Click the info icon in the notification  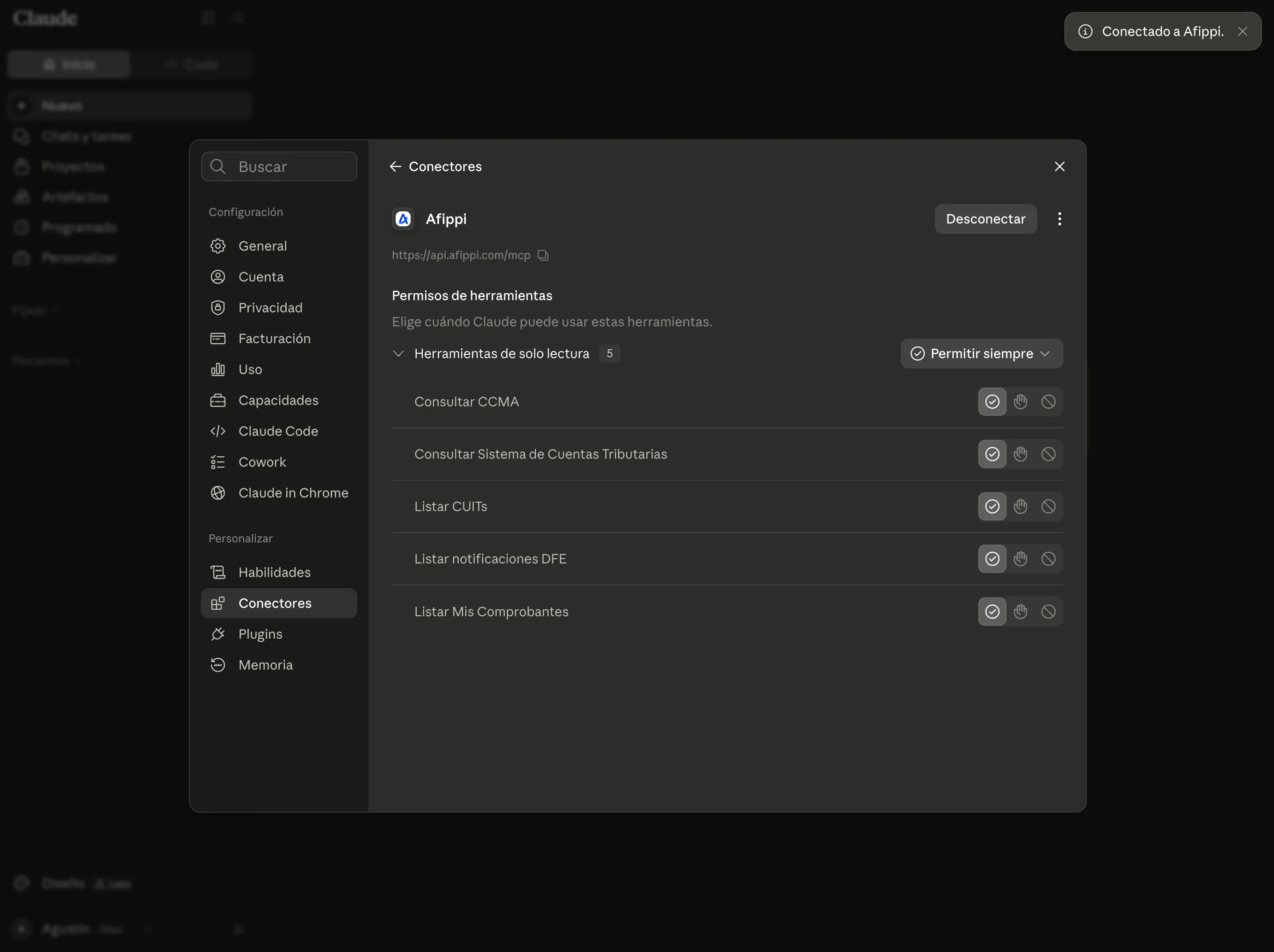(x=1085, y=32)
